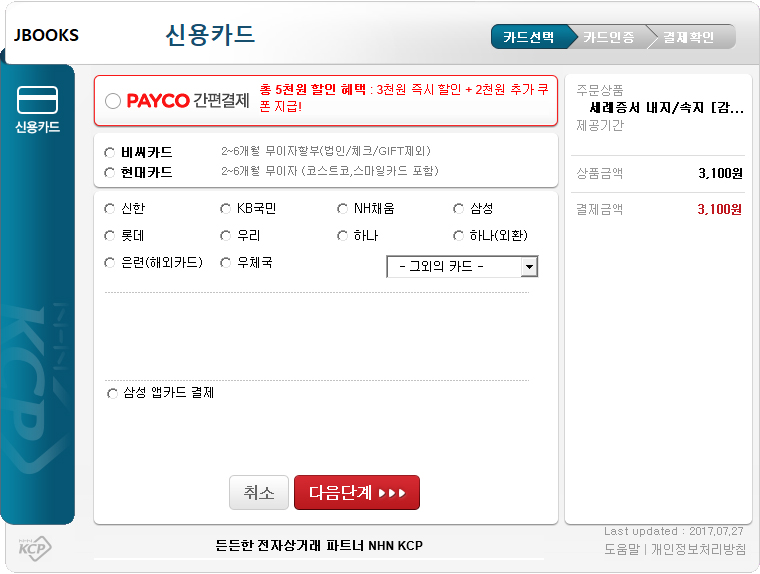Click the NHN KCP logo icon in footer
This screenshot has height=574, width=760.
pos(35,549)
